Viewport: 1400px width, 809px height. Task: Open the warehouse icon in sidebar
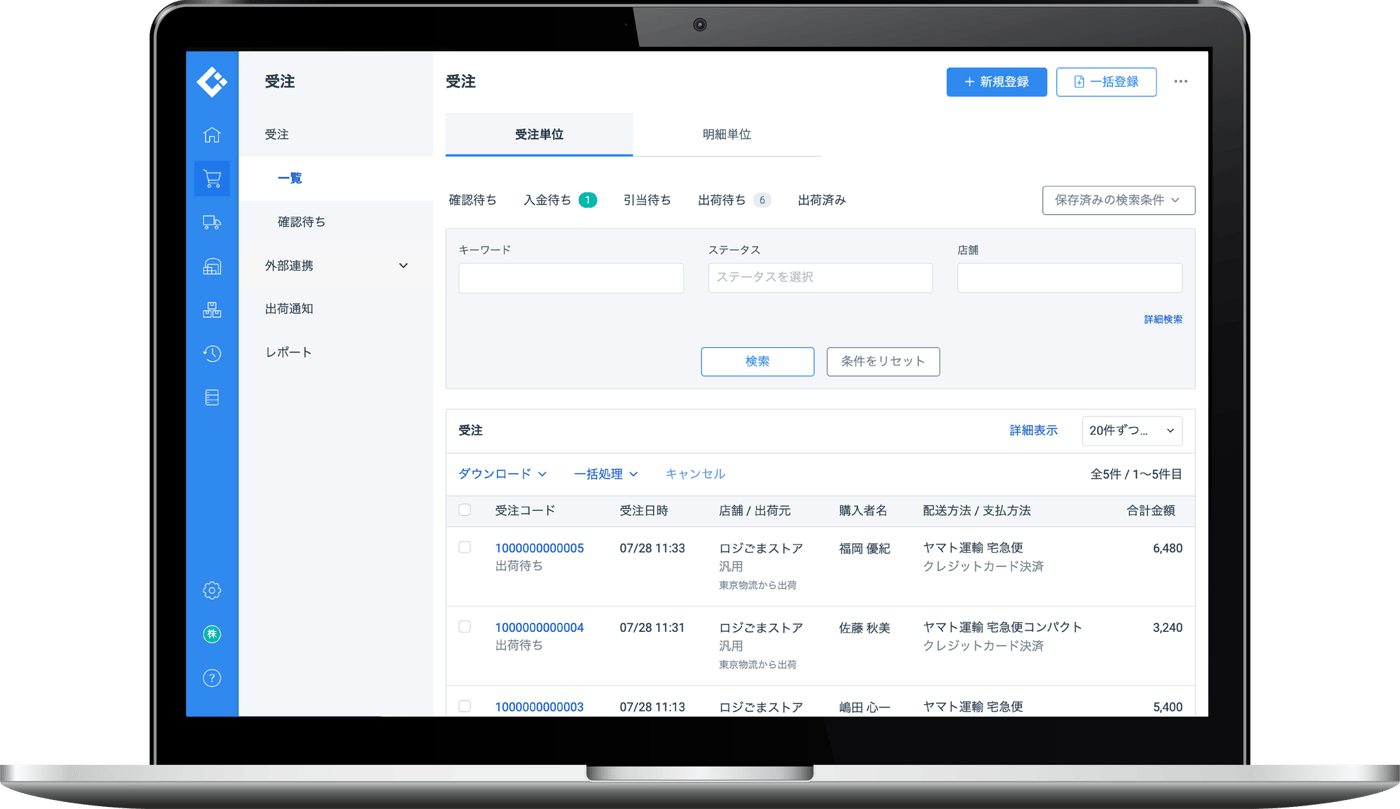coord(212,267)
